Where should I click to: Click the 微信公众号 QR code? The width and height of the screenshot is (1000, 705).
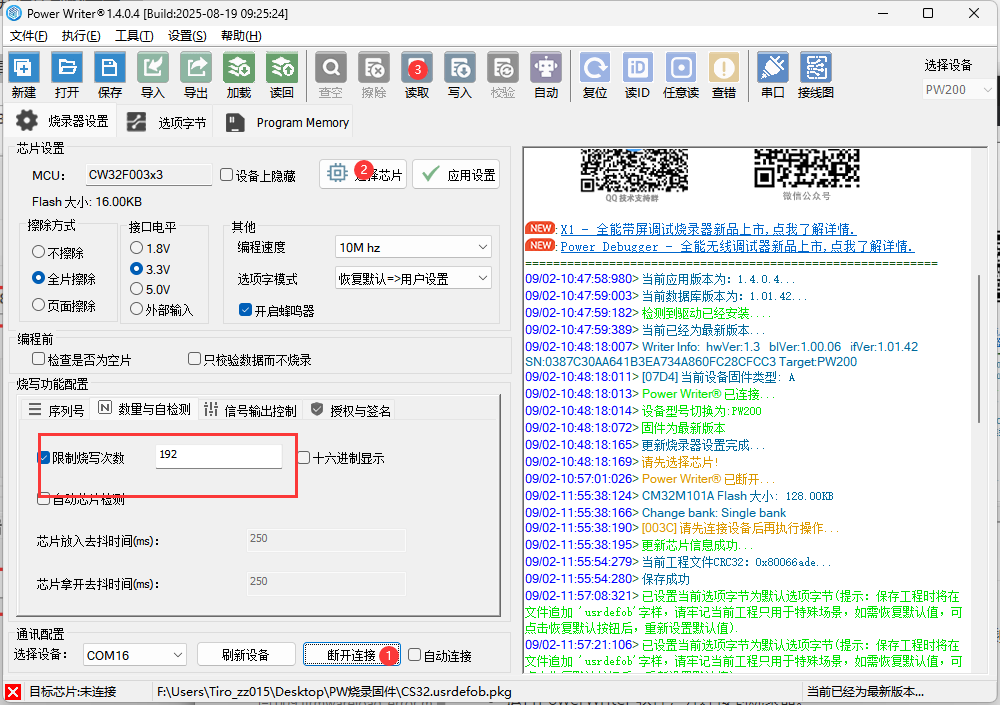(807, 168)
